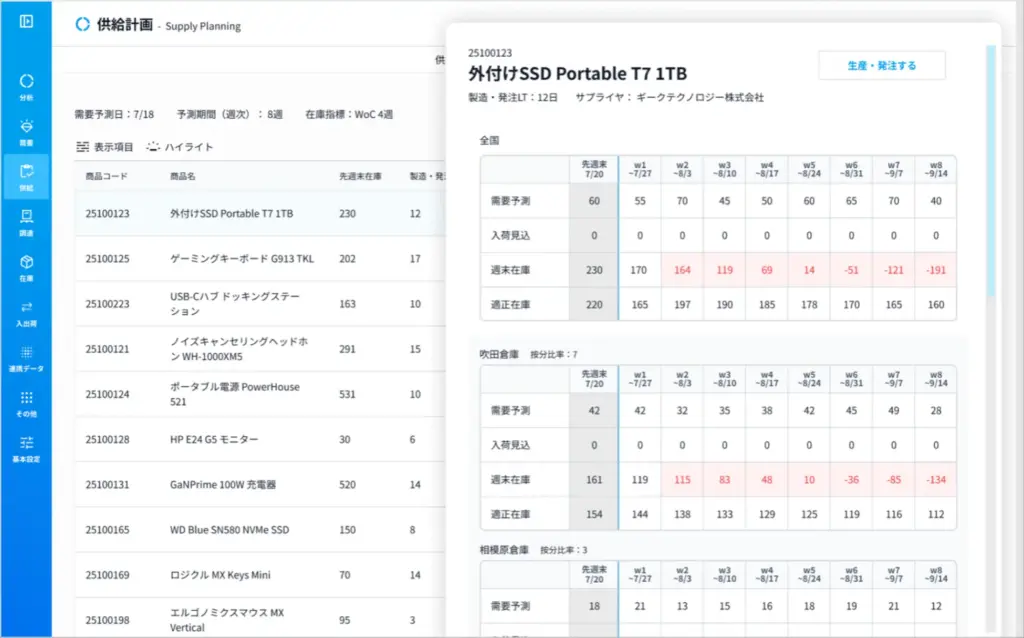The height and width of the screenshot is (638, 1024).
Task: Click 全国 week-end stock value -191
Action: [x=936, y=270]
